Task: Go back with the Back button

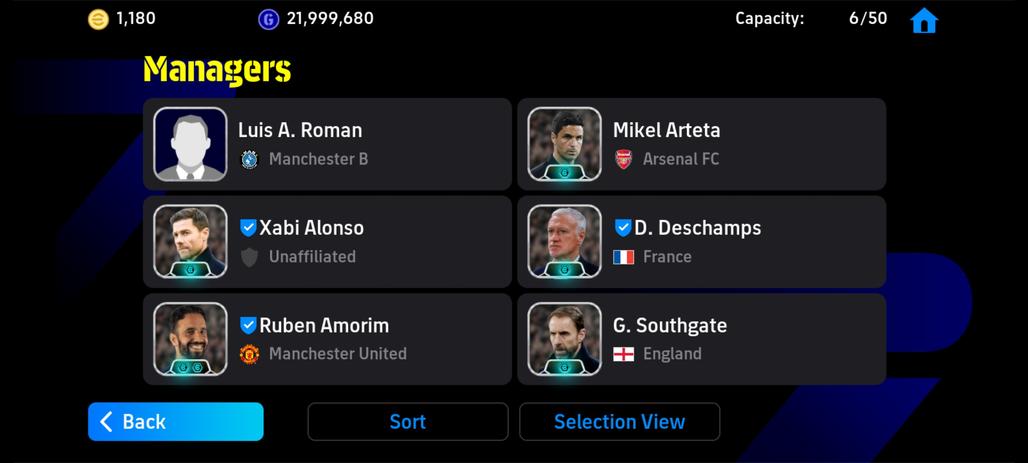Action: pyautogui.click(x=175, y=422)
